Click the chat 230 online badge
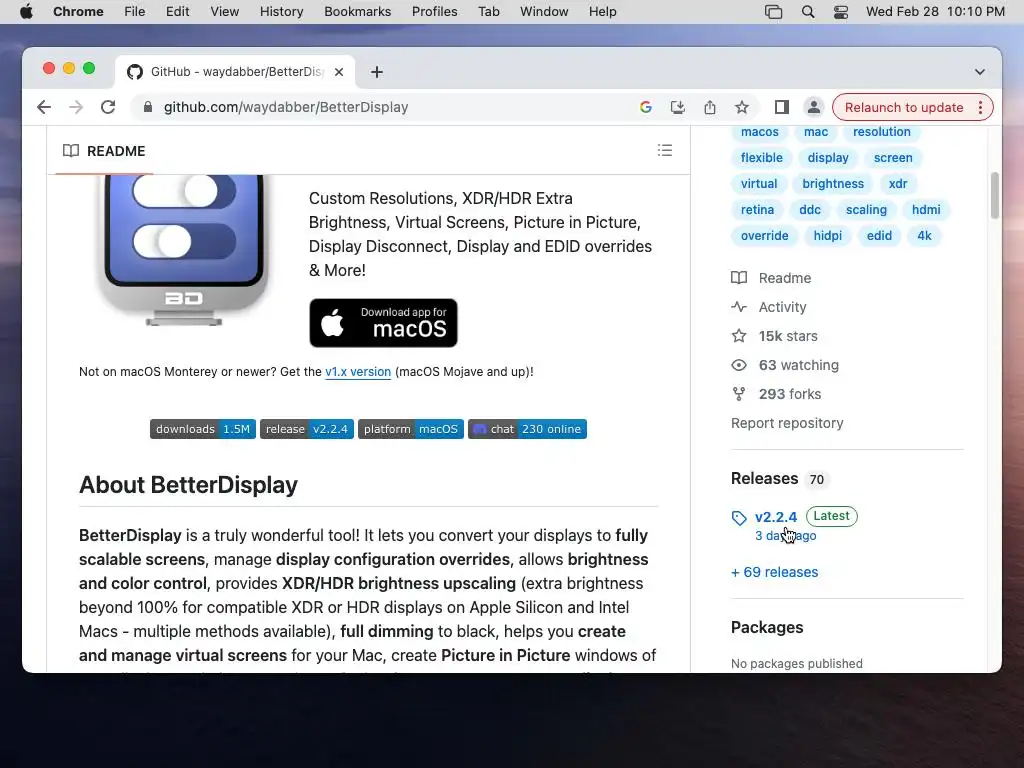1024x768 pixels. pyautogui.click(x=527, y=429)
